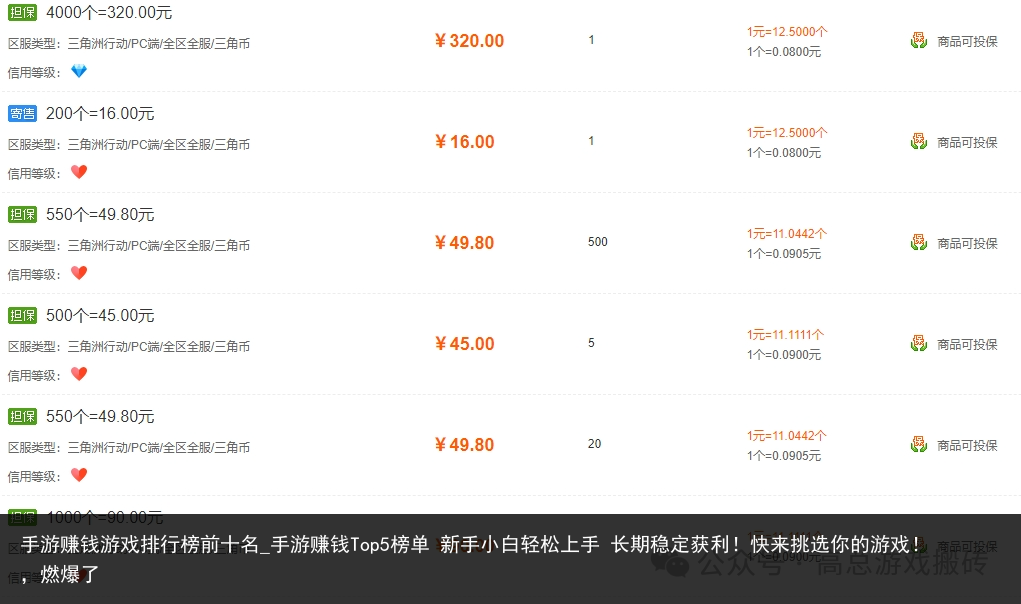
Task: Open 550个=49.80元 listing with stock 20
Action: pyautogui.click(x=100, y=417)
